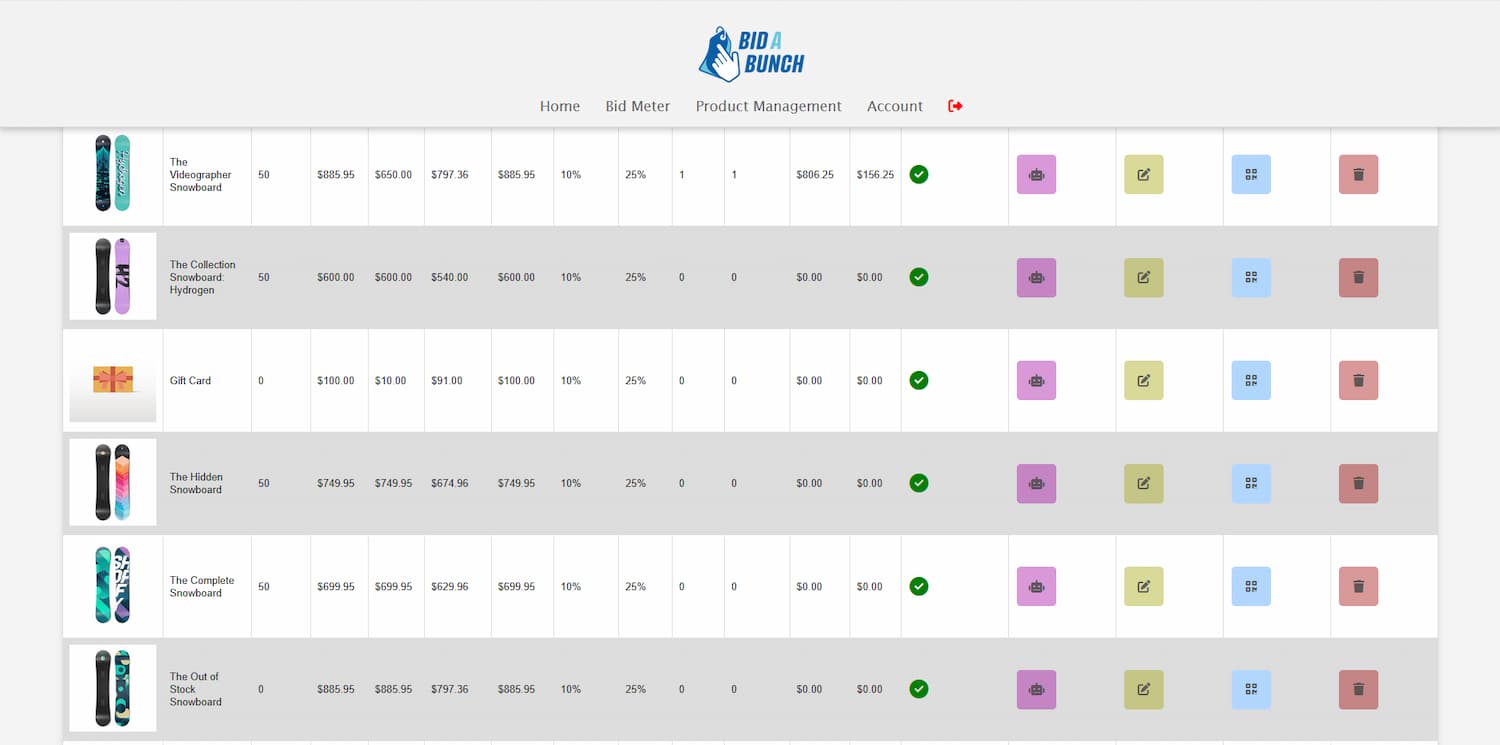Toggle the status checkmark for The Videographer Snowboard
1500x745 pixels.
tap(919, 175)
